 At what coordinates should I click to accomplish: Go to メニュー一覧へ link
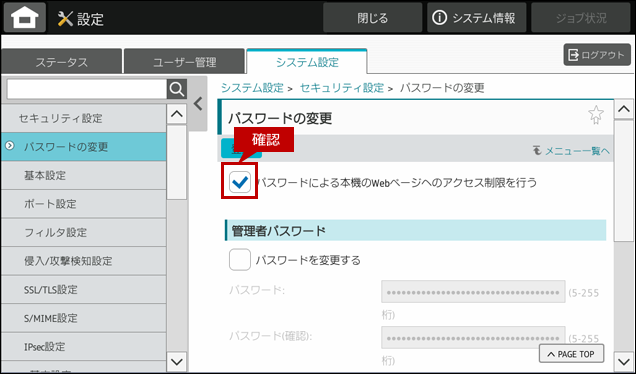click(x=571, y=151)
